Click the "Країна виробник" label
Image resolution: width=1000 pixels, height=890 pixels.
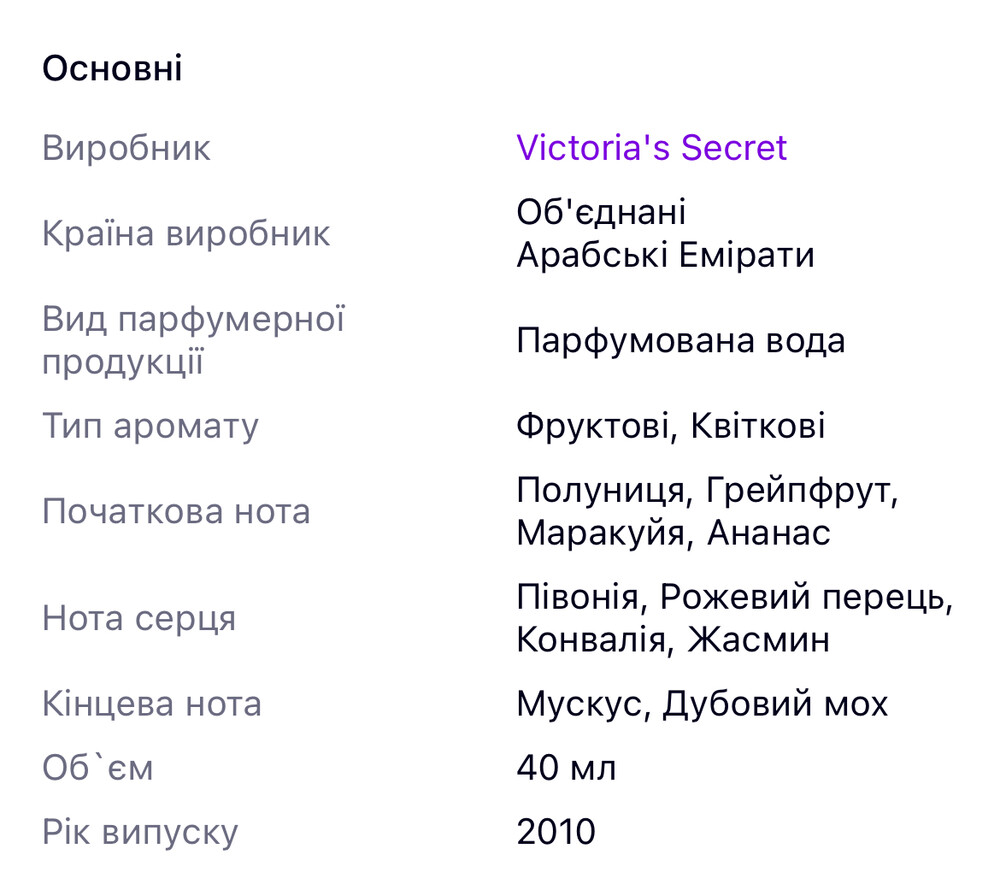[x=186, y=234]
